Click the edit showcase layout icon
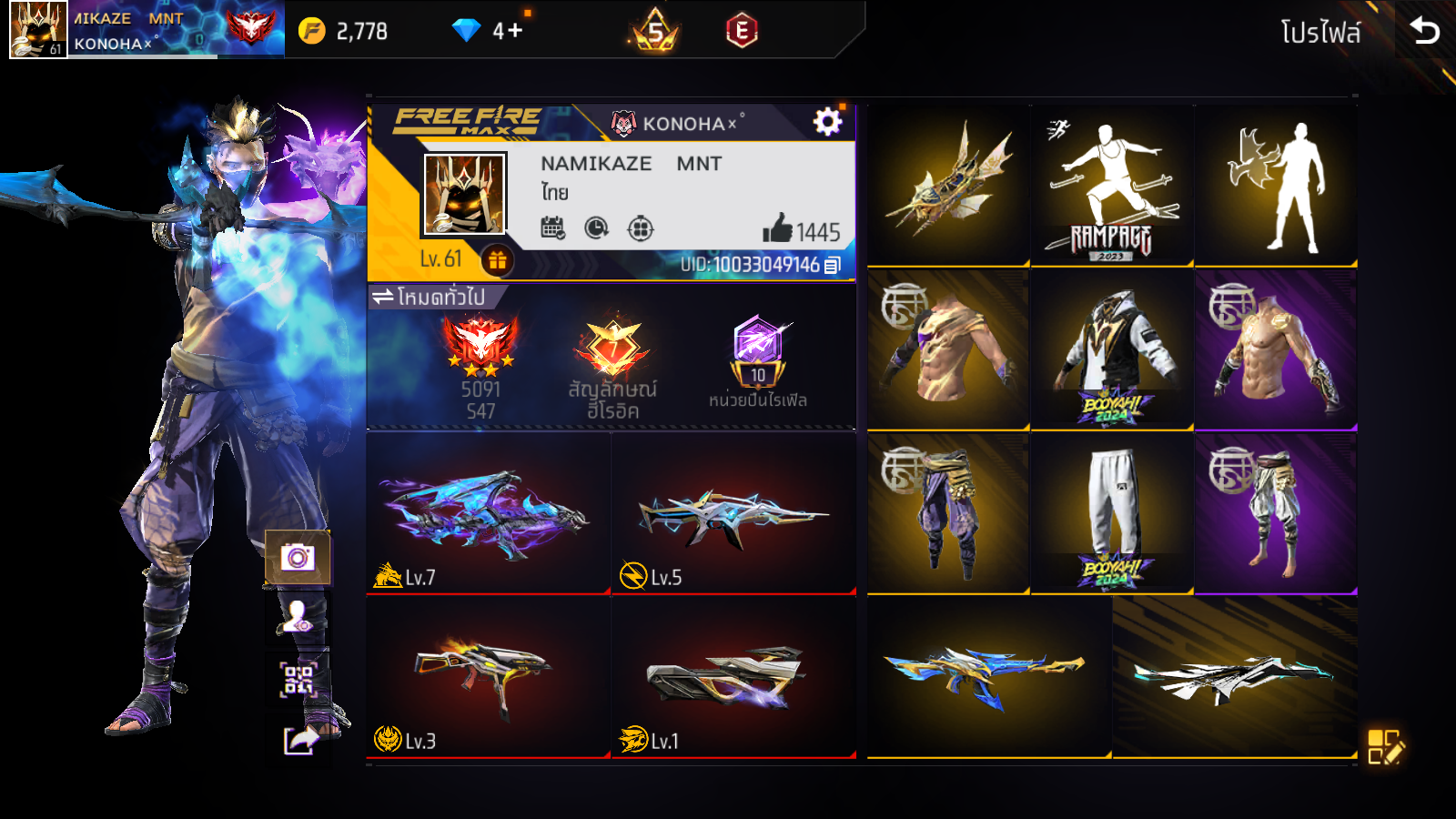Viewport: 1456px width, 819px height. (x=1386, y=746)
